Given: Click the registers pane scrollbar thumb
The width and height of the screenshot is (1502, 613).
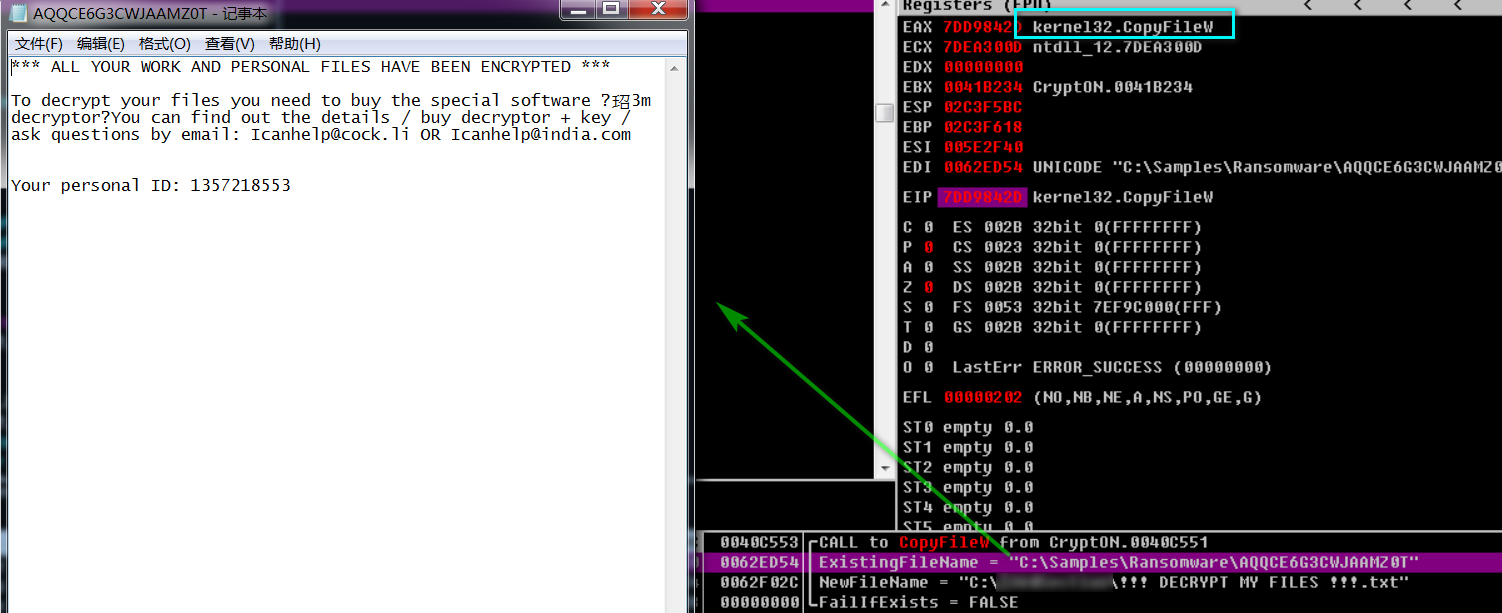Looking at the screenshot, I should (885, 112).
